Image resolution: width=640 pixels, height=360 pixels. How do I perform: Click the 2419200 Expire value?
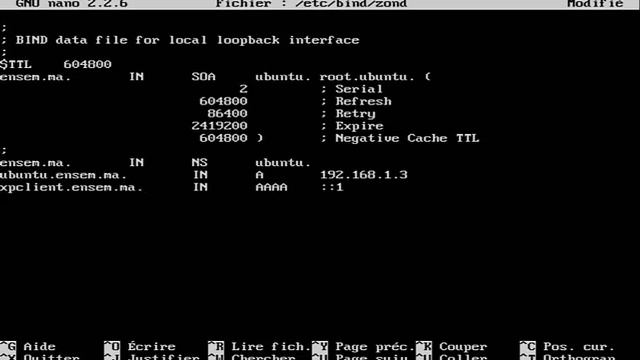pyautogui.click(x=219, y=126)
